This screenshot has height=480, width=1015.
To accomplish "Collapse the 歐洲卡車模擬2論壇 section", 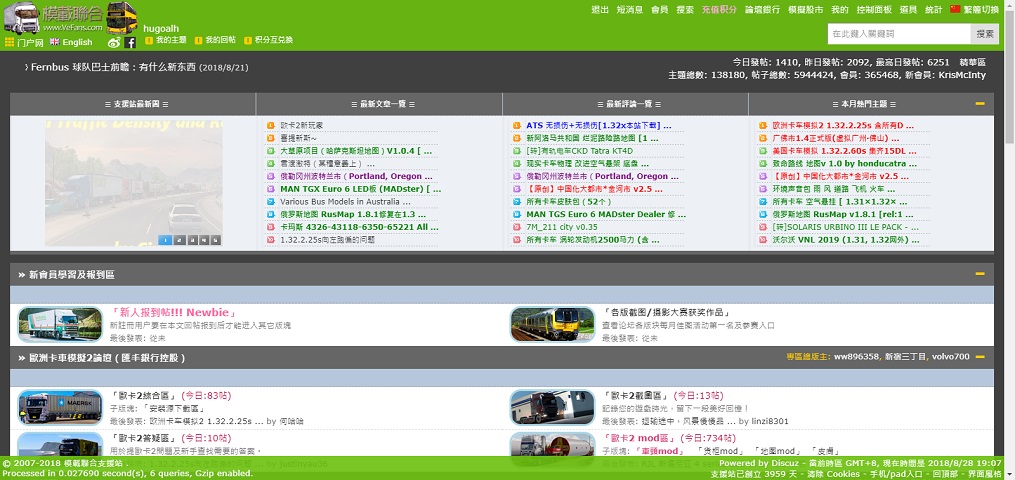I will pos(980,357).
